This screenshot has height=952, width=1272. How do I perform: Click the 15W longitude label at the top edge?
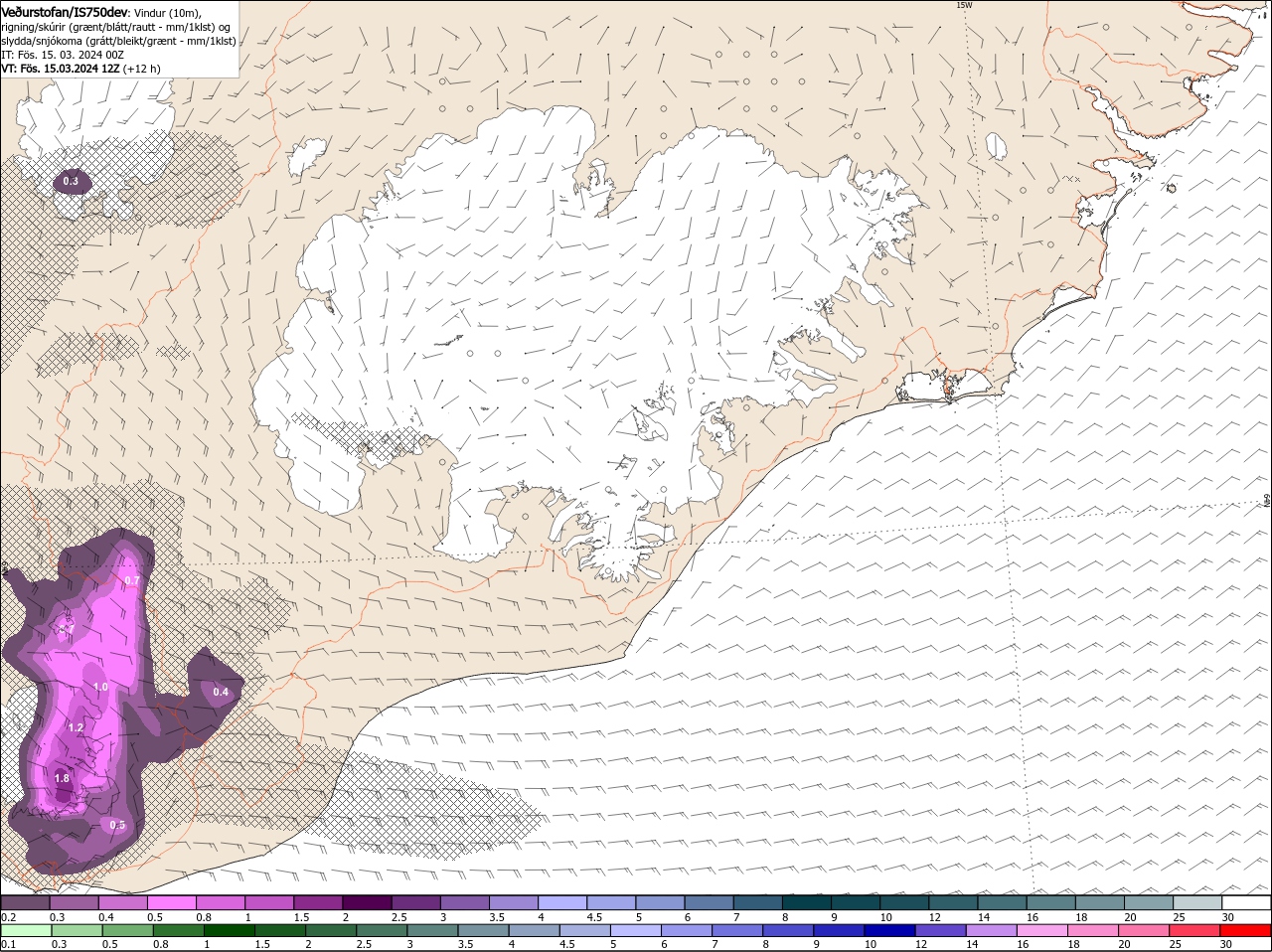(x=963, y=5)
